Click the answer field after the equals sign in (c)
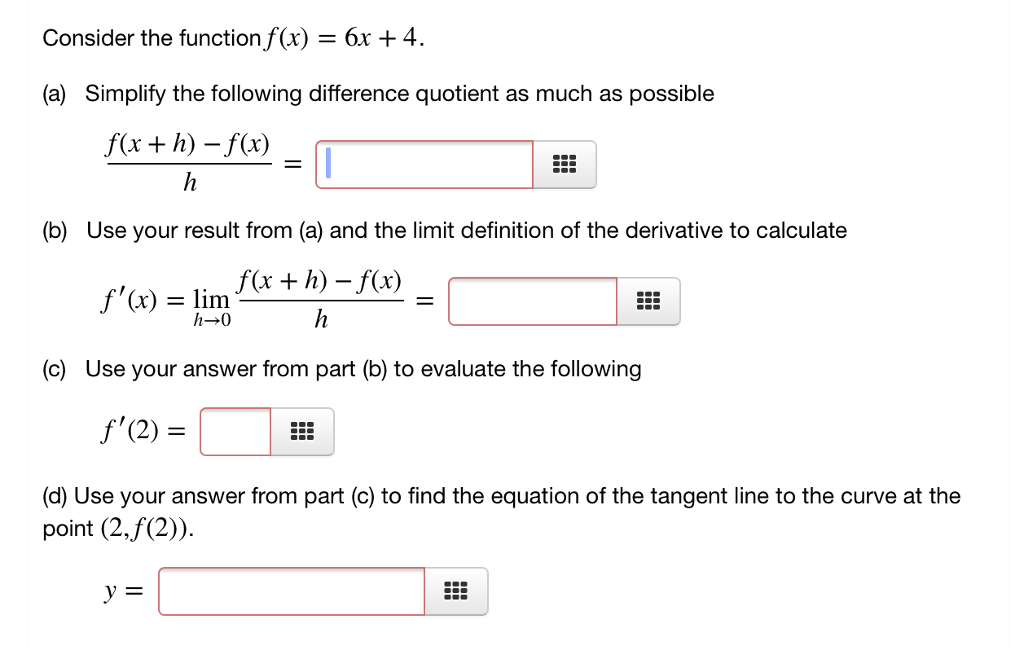This screenshot has width=1024, height=659. click(x=235, y=430)
